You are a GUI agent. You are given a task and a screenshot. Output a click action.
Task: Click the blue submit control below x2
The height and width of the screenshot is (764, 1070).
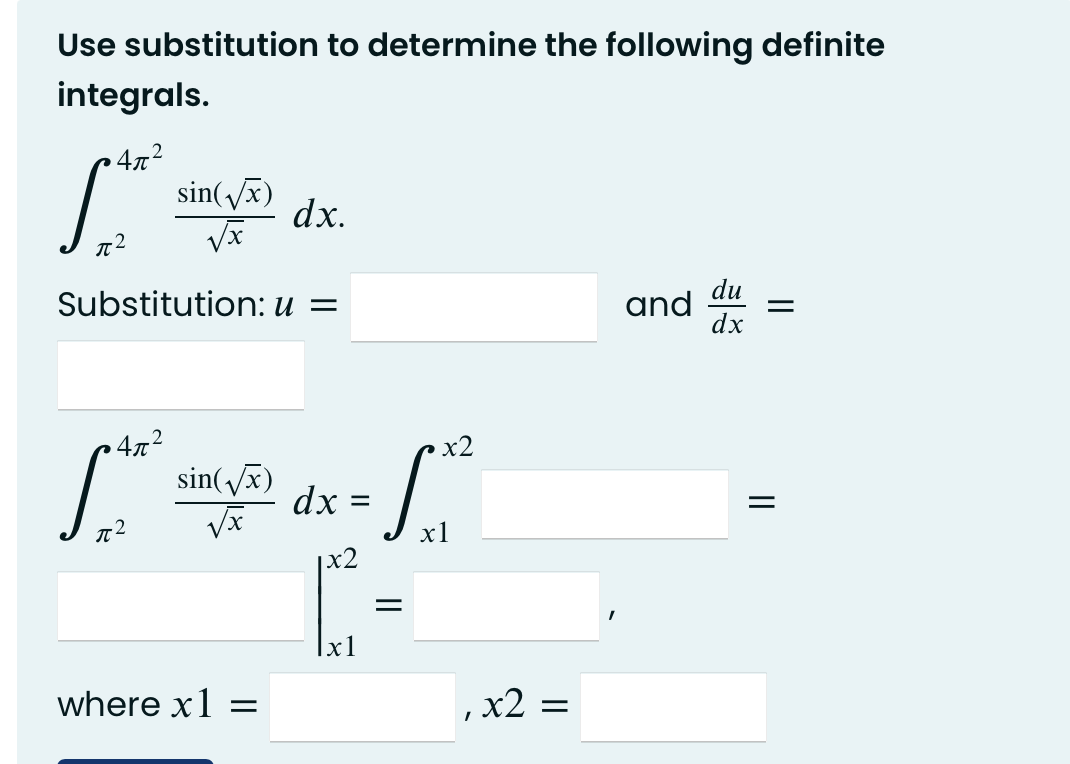tap(135, 760)
